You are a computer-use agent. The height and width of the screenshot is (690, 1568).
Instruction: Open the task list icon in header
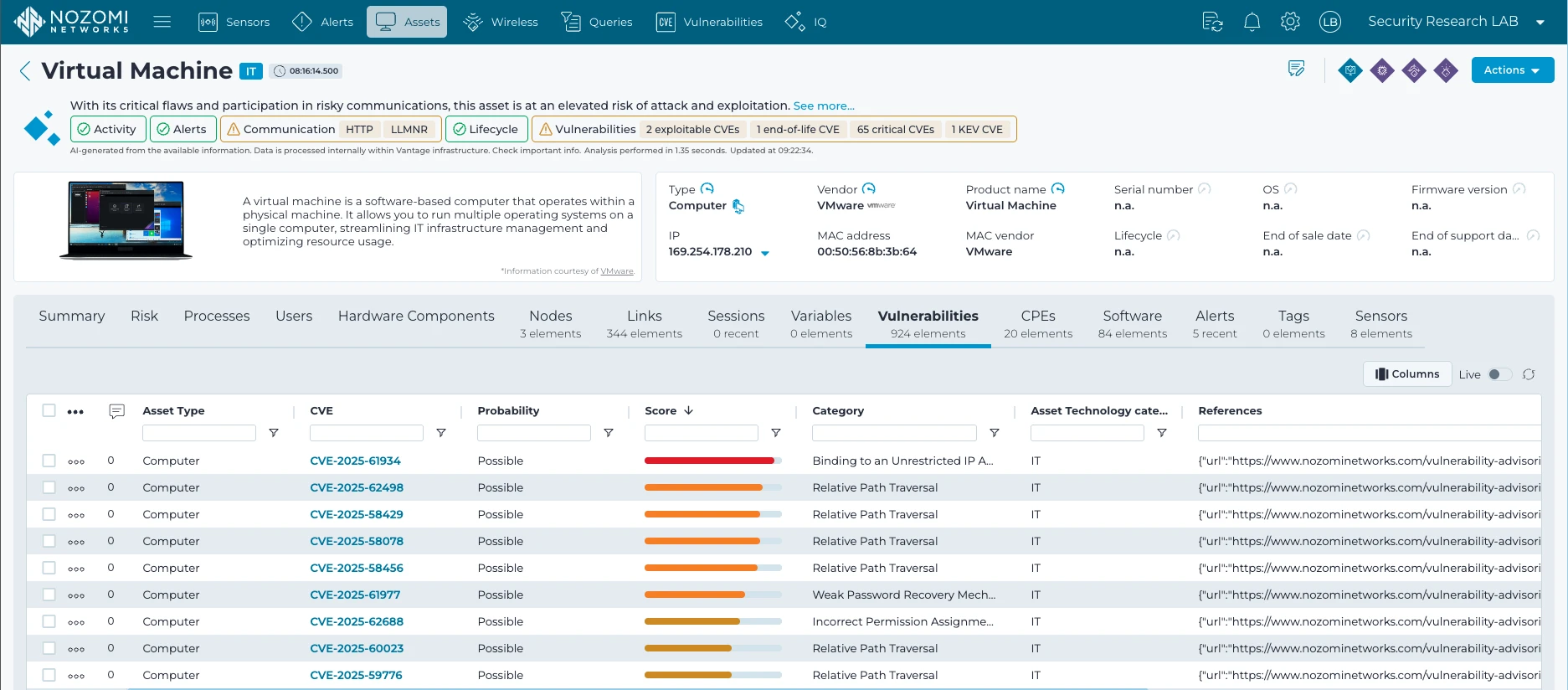pyautogui.click(x=1212, y=22)
